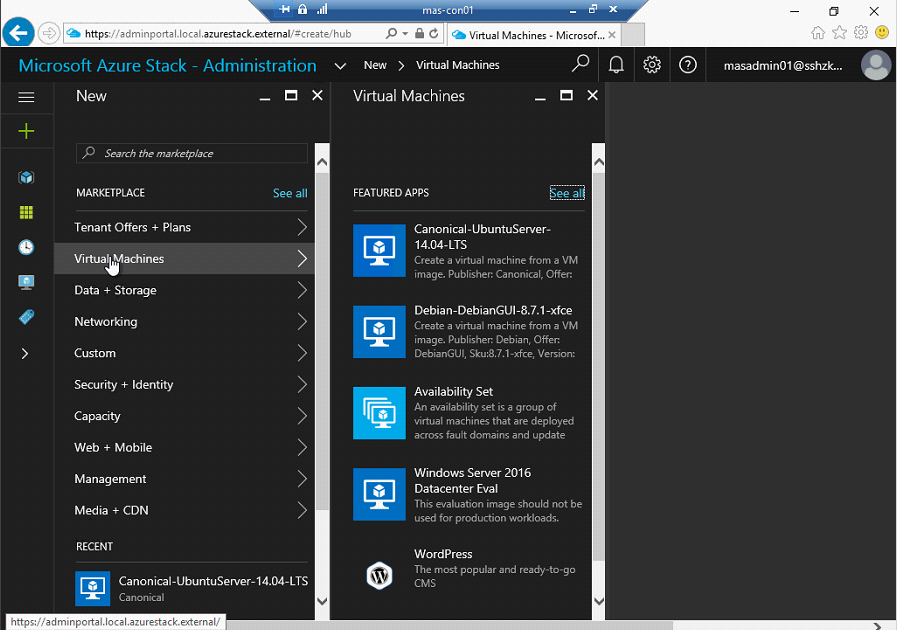Expand chevron beside Networking
Image resolution: width=897 pixels, height=630 pixels.
click(302, 322)
